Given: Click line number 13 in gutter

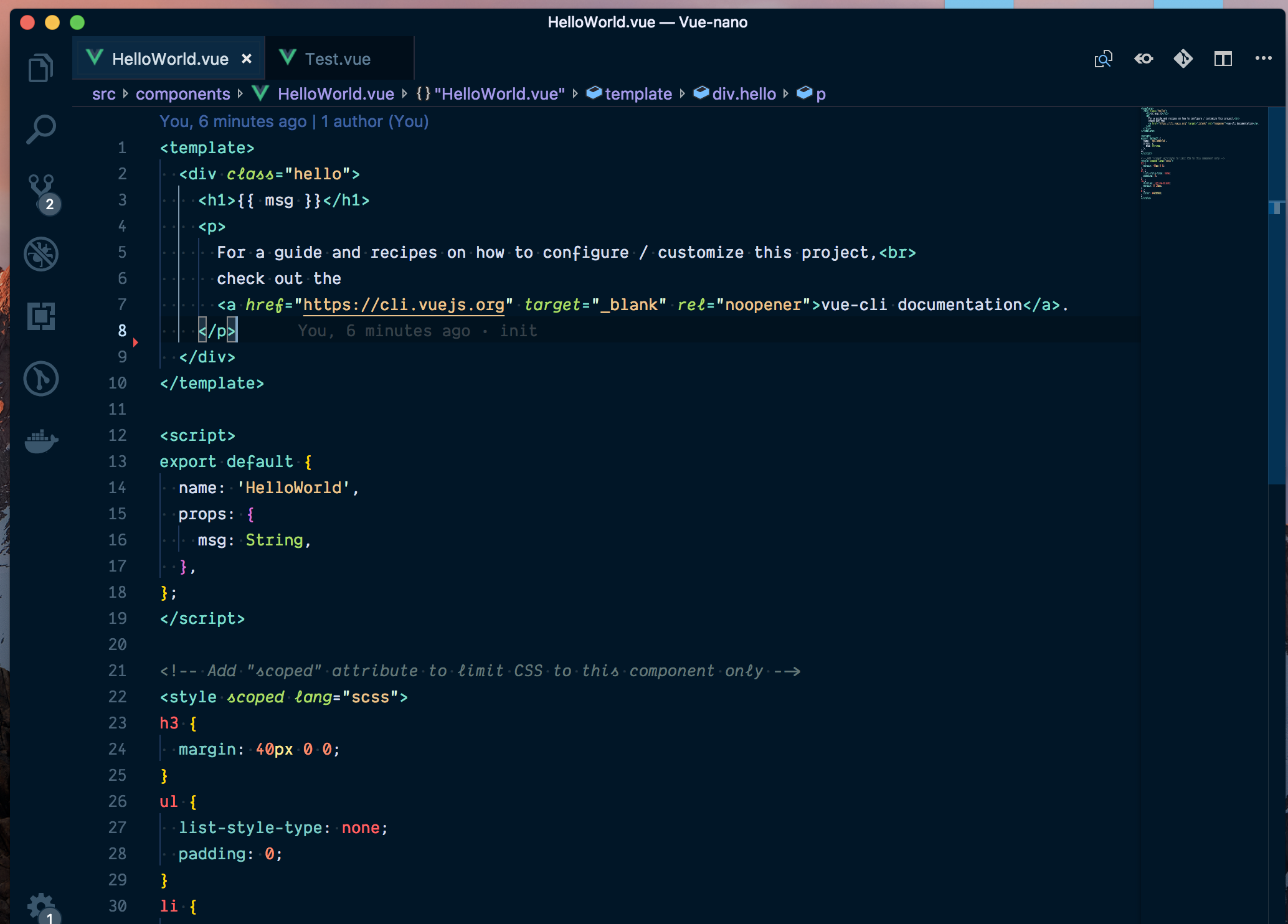Looking at the screenshot, I should tap(117, 461).
